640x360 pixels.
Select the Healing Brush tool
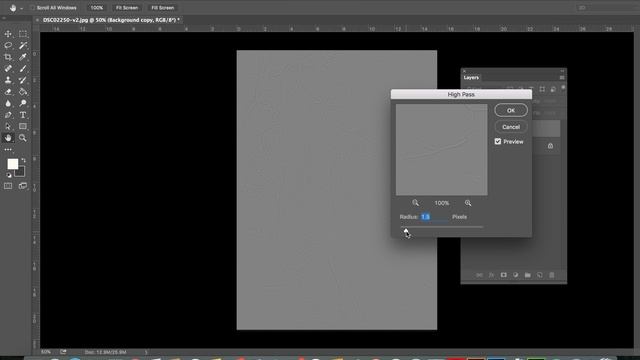tap(8, 69)
